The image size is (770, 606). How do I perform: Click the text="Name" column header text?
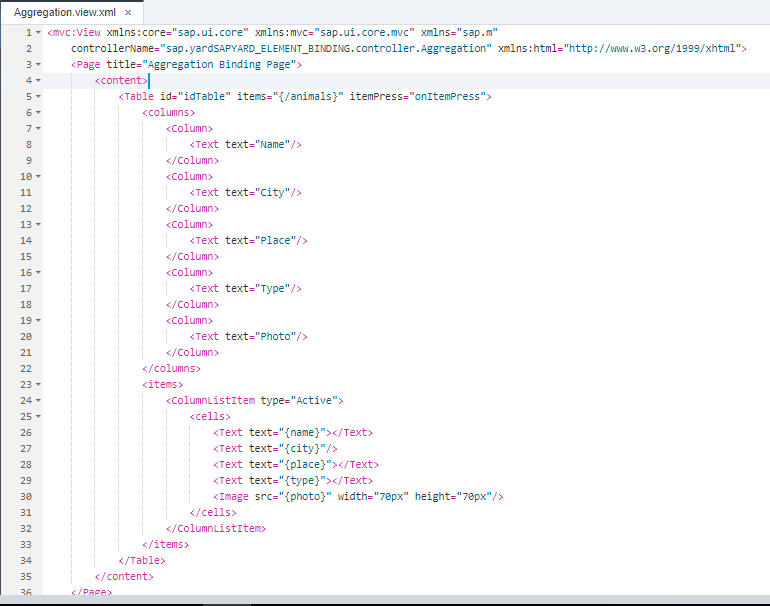coord(257,145)
